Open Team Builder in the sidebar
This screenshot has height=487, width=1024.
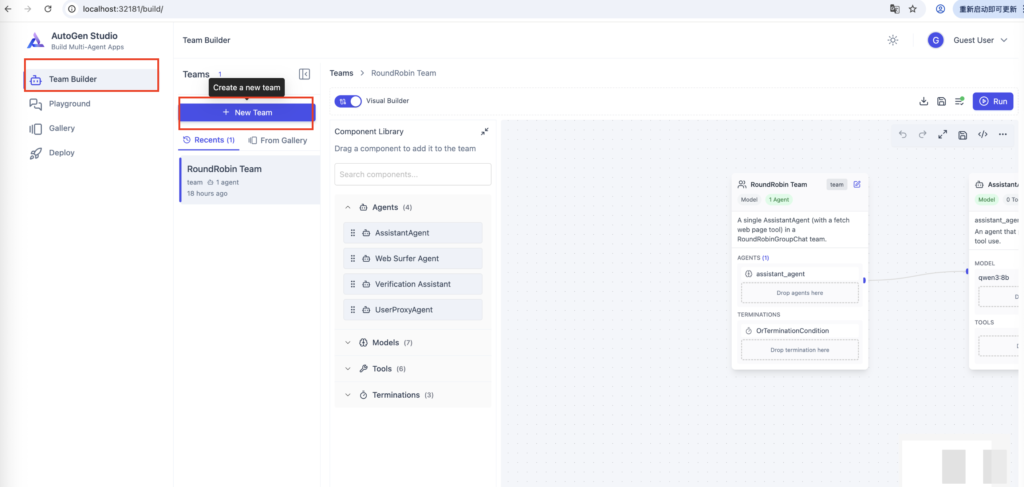click(91, 79)
